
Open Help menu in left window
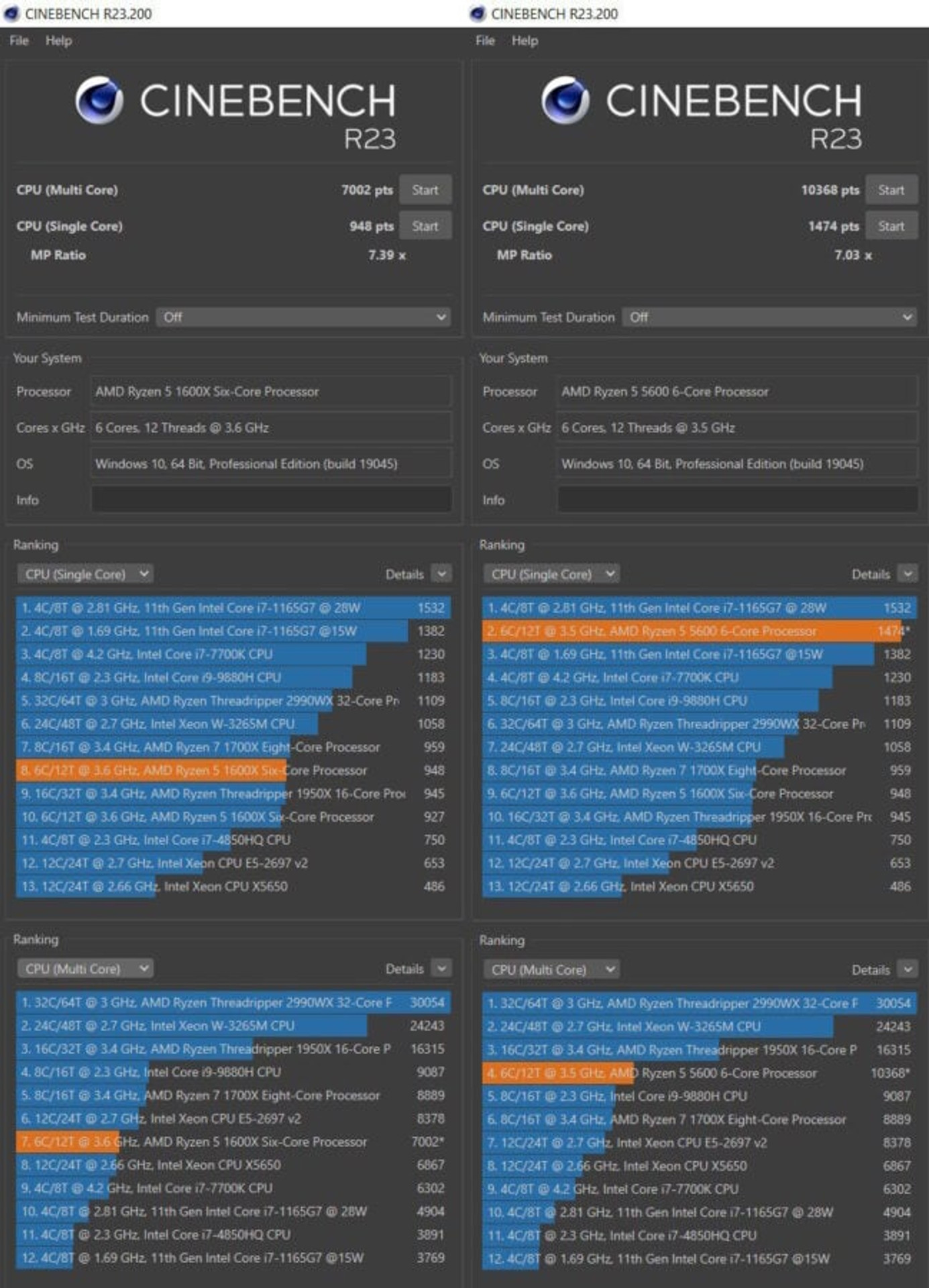[x=58, y=41]
